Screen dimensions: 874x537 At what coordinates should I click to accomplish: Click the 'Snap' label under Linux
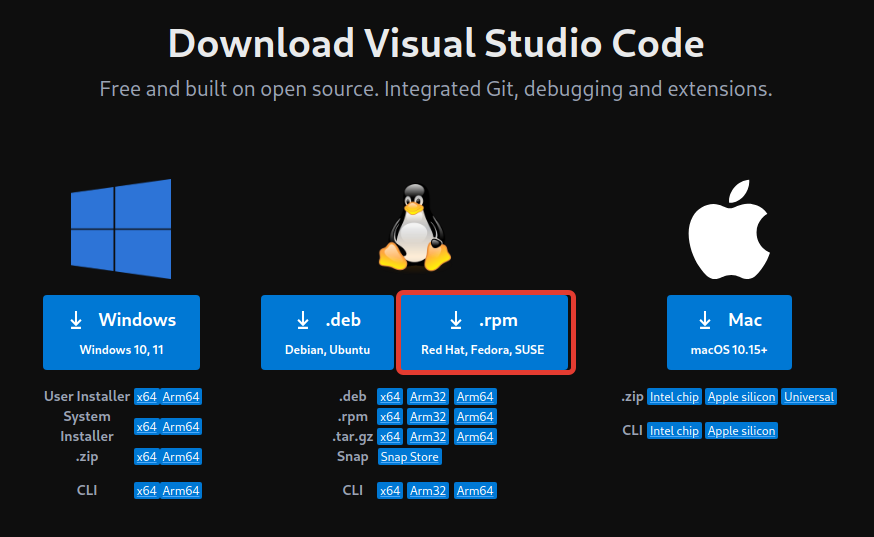352,457
